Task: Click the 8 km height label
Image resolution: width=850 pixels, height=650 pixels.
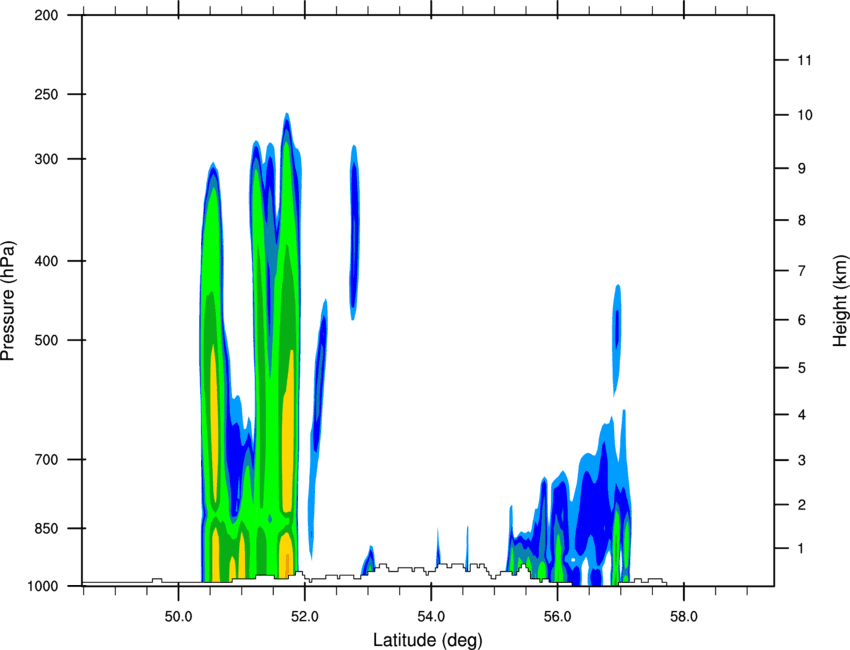Action: [x=802, y=221]
